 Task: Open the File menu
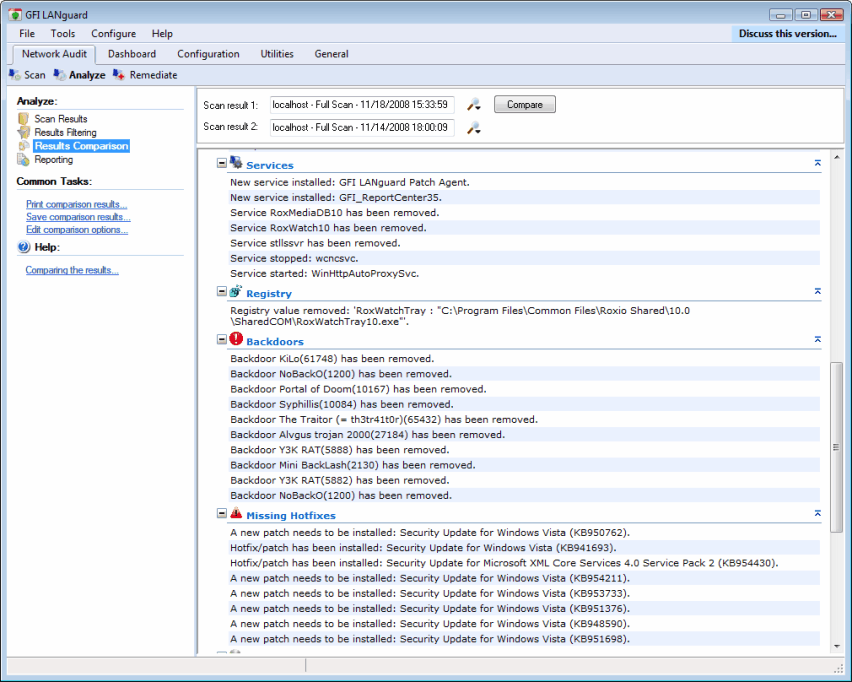click(27, 34)
